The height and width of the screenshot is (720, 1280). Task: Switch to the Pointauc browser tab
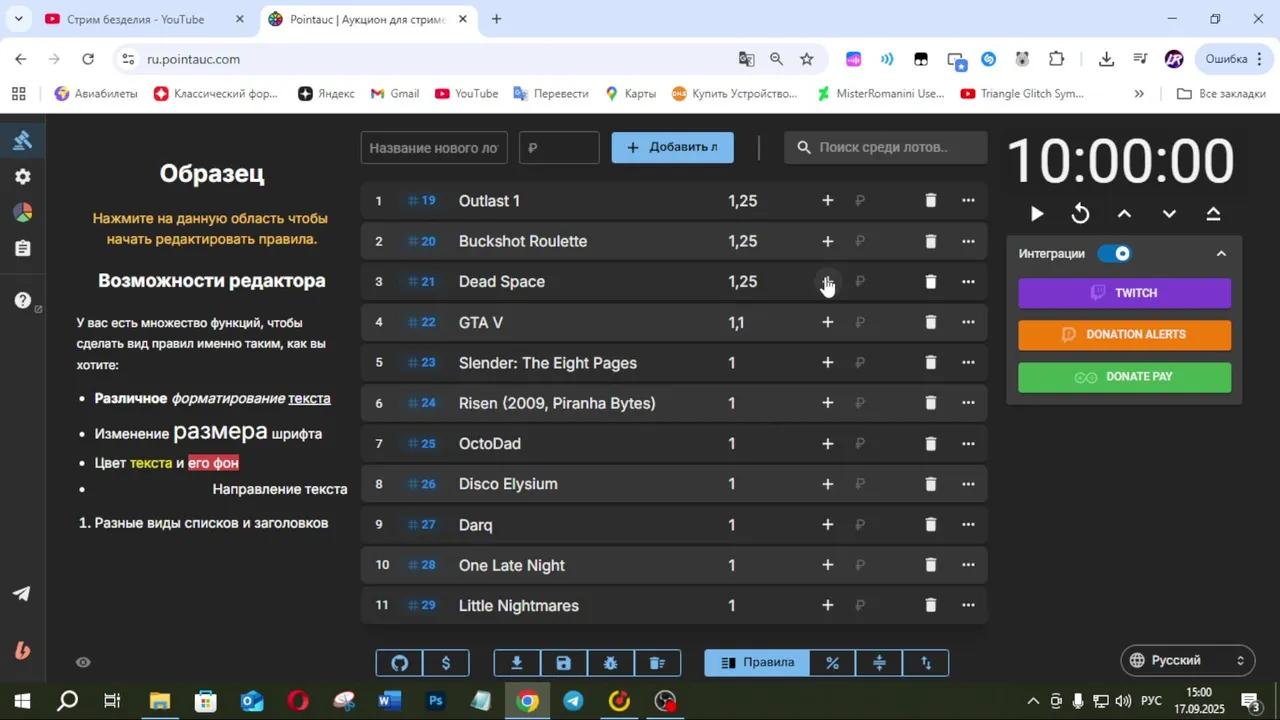(367, 19)
